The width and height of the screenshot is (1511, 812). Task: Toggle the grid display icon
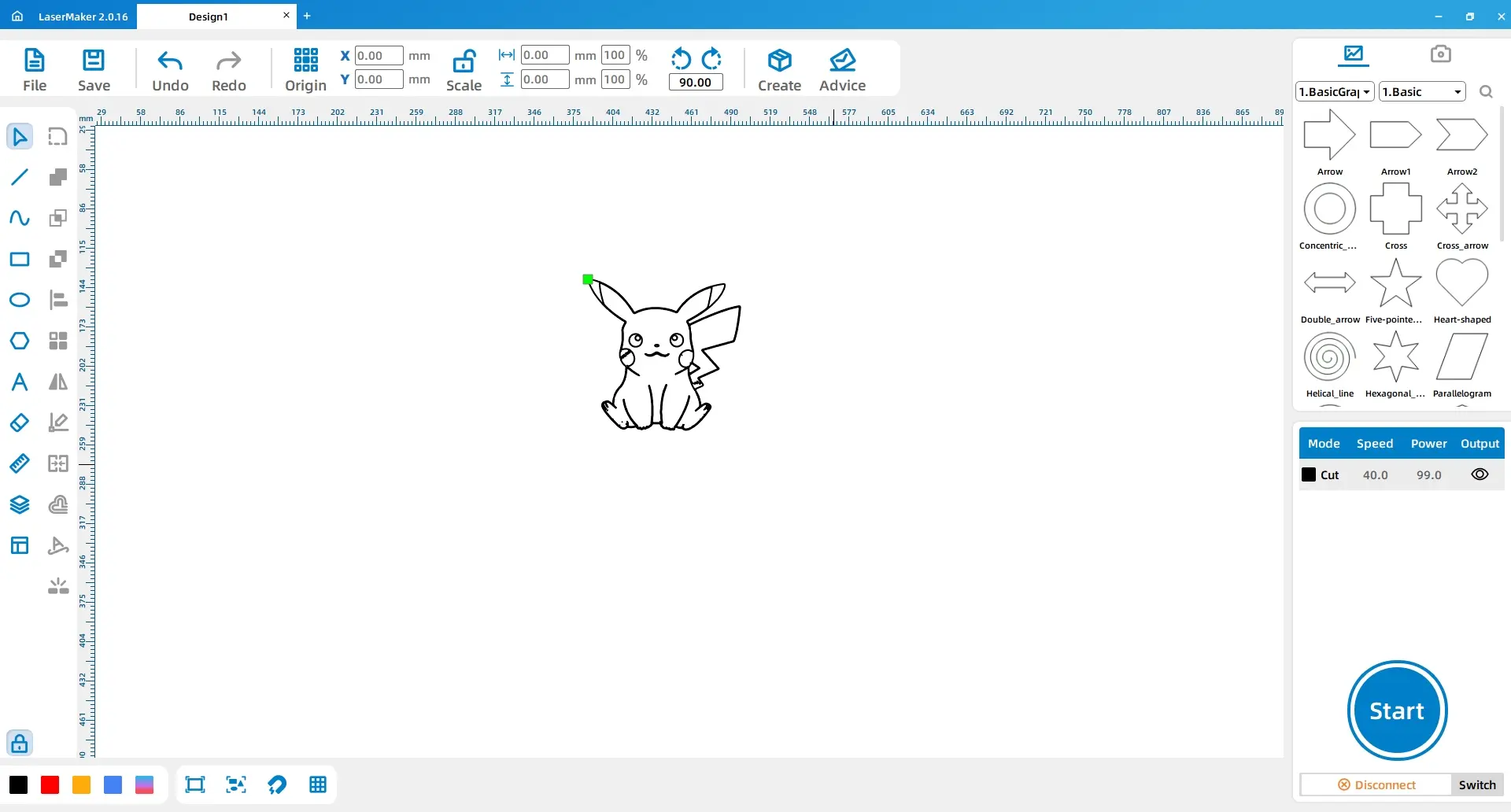[318, 784]
